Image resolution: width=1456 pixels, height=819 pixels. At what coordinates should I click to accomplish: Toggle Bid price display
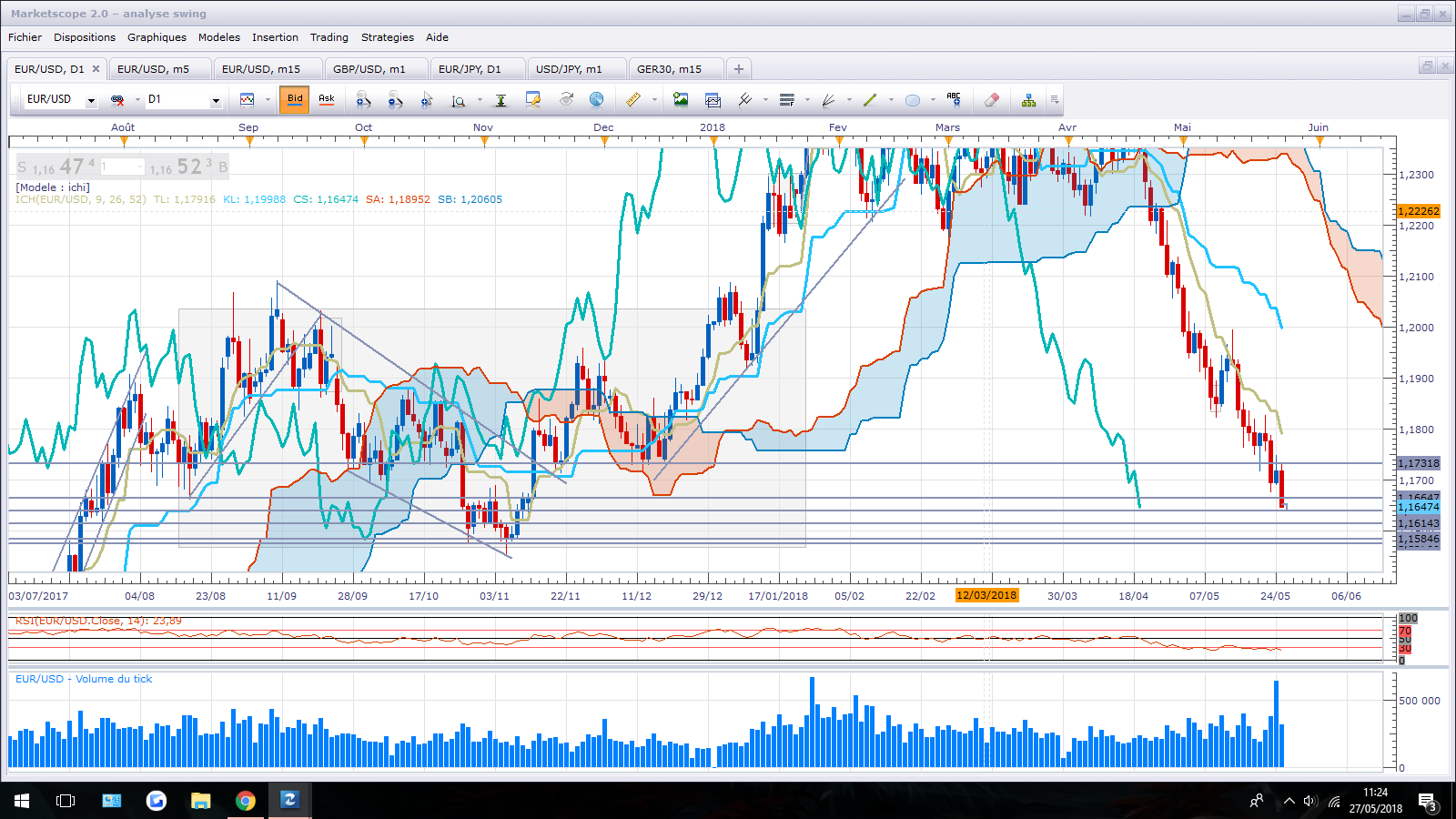[295, 99]
